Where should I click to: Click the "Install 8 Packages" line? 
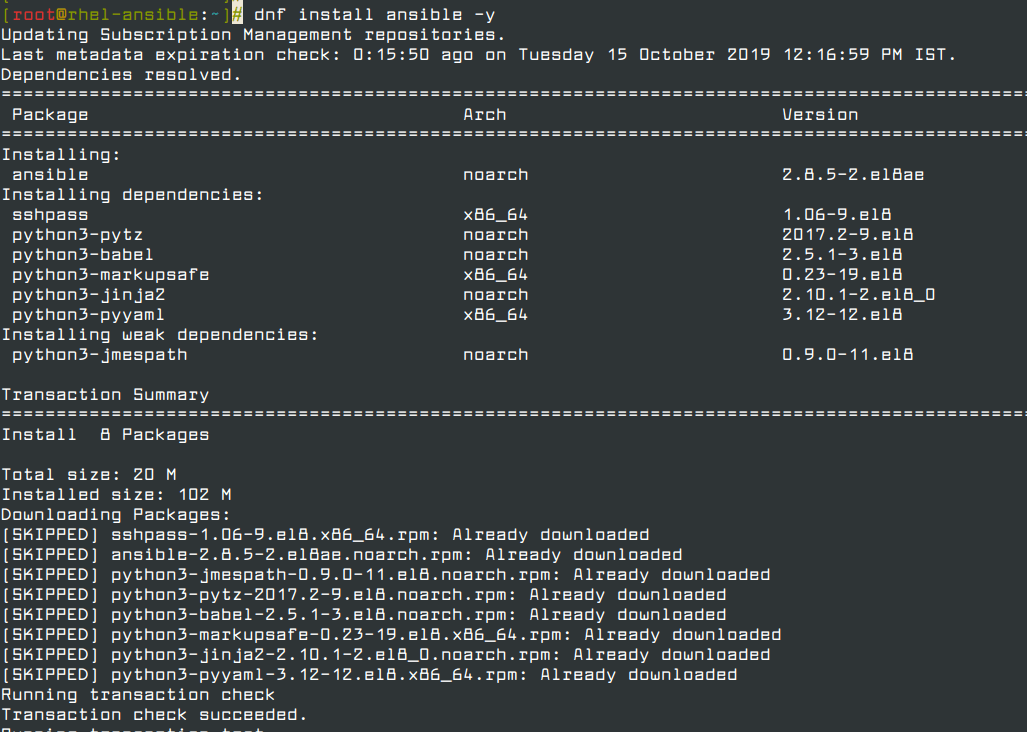click(105, 434)
